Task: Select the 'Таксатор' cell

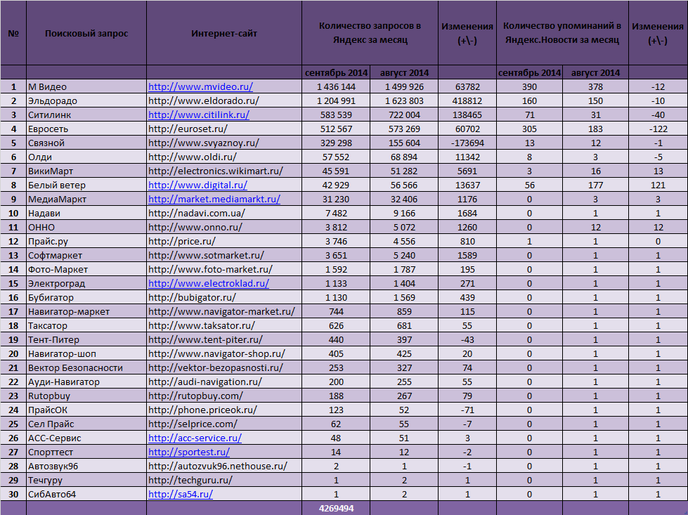Action: [86, 325]
